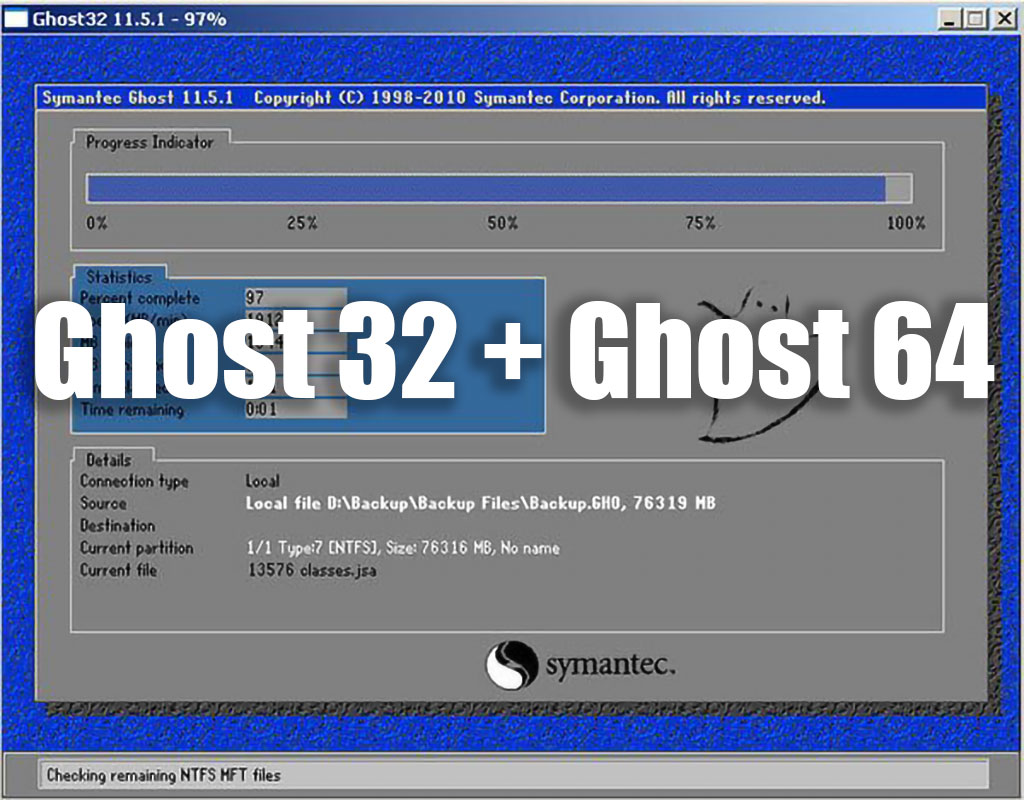
Task: Click the status bar NTFS MFT message
Action: 164,775
